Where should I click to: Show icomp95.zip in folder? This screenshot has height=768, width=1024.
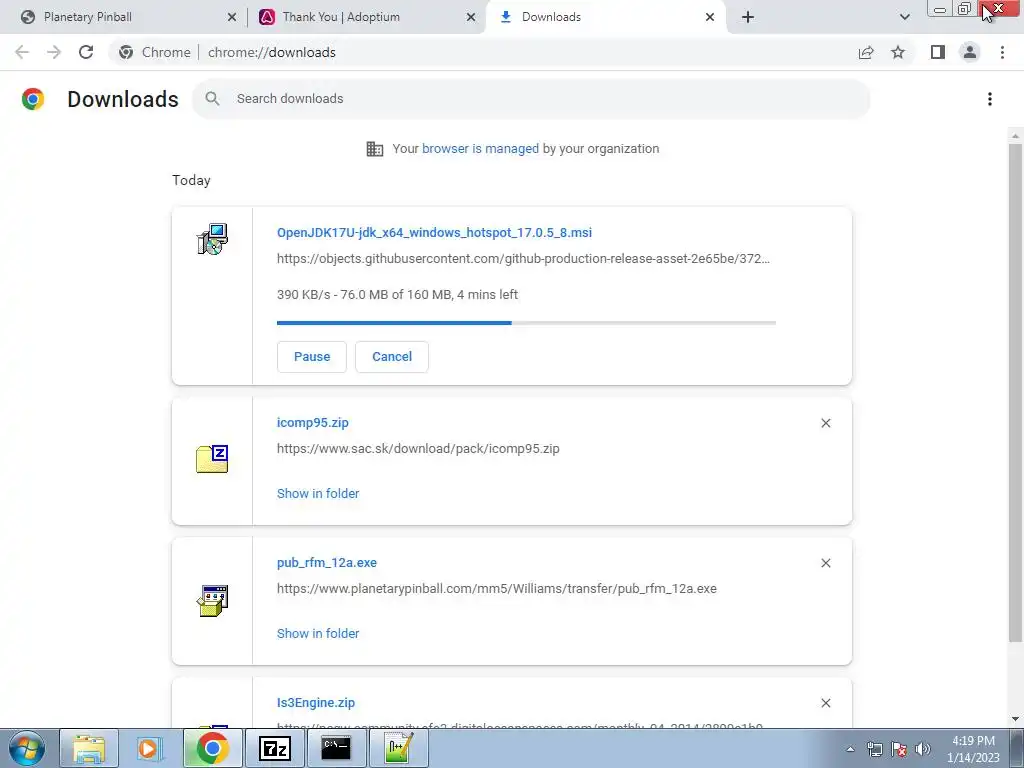[318, 494]
